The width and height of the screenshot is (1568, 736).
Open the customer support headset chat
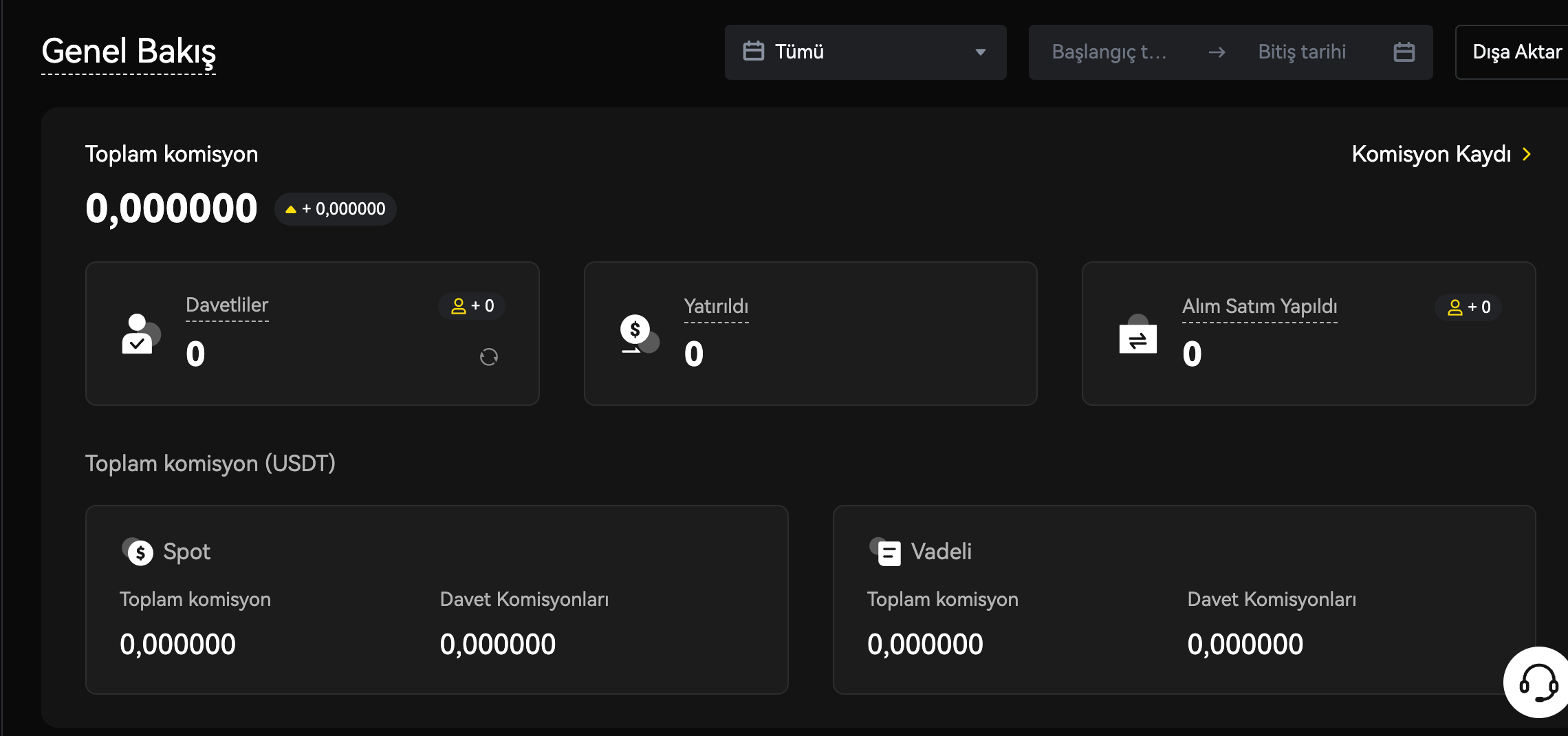pos(1537,682)
